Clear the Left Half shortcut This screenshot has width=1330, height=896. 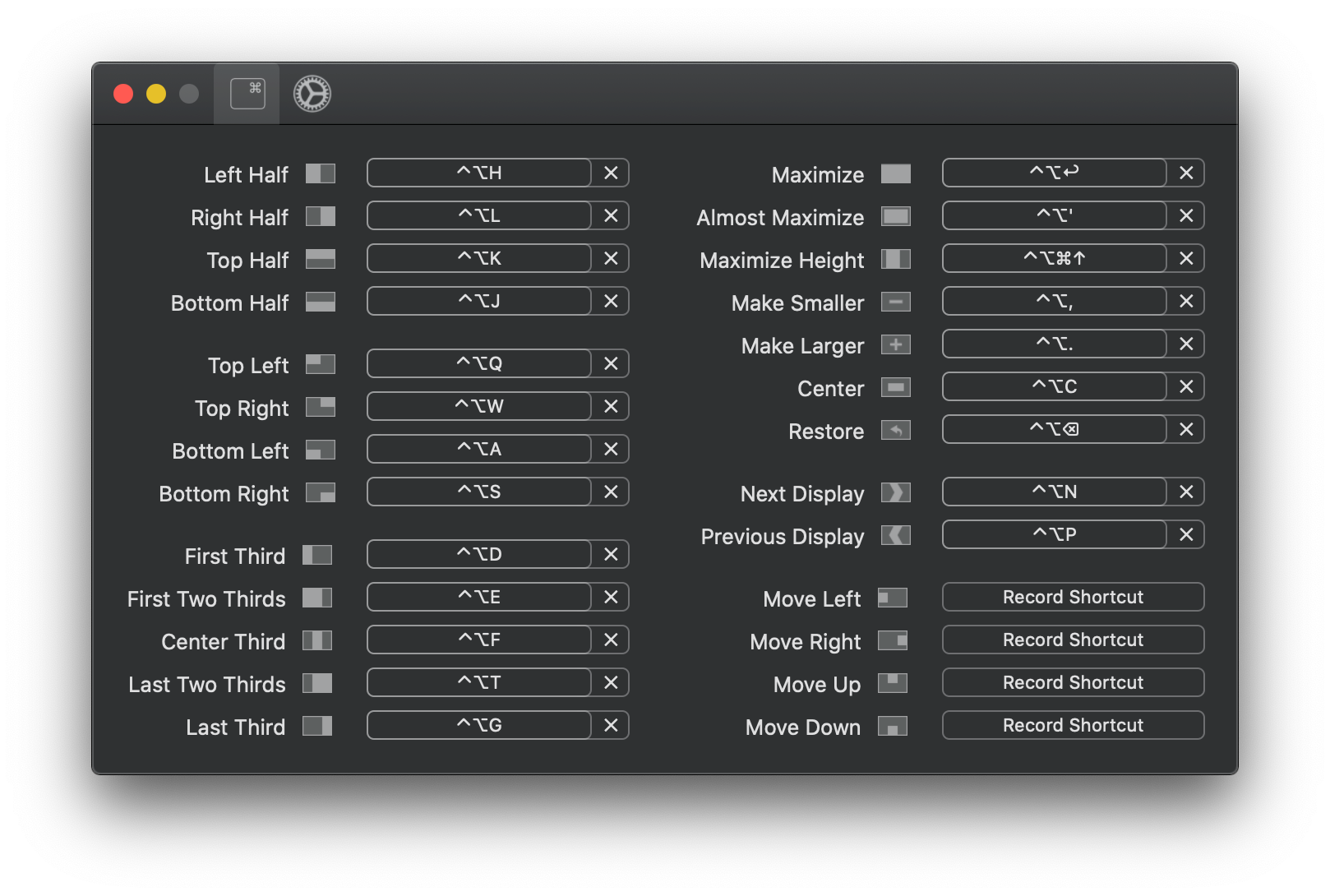[x=610, y=173]
